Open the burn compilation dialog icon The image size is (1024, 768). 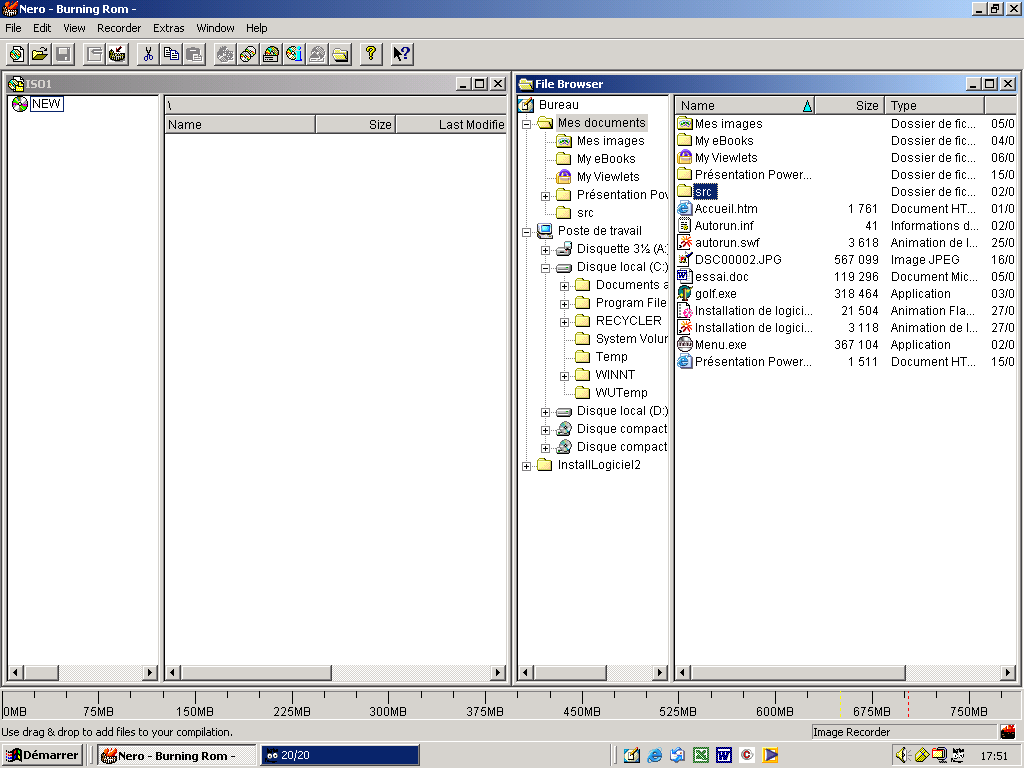pos(118,54)
